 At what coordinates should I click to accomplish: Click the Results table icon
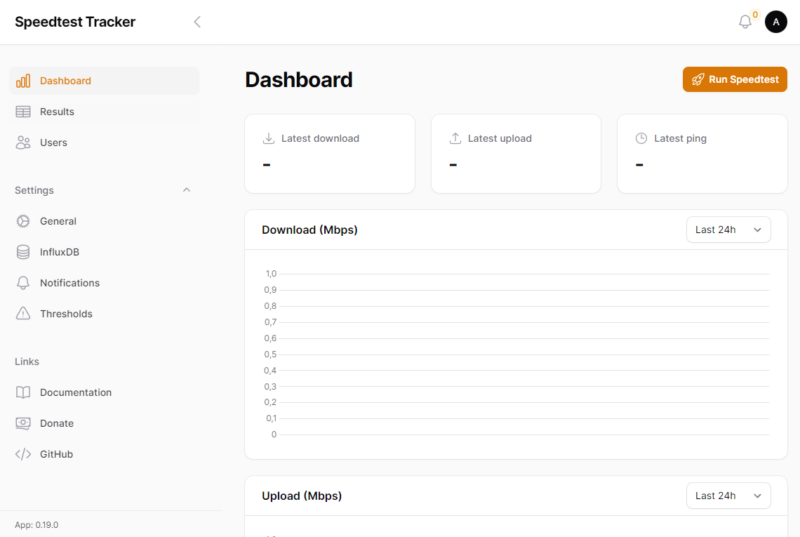tap(23, 112)
